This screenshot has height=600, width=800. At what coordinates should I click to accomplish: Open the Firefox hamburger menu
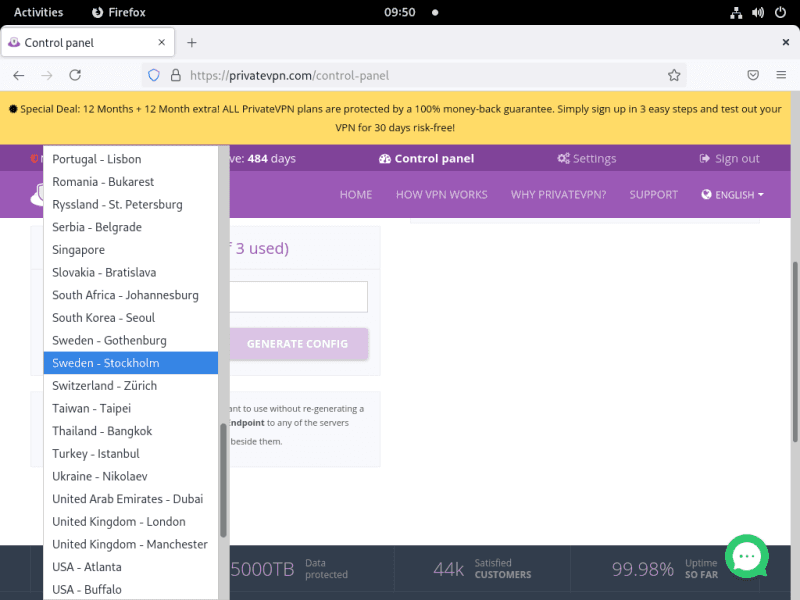[x=781, y=75]
